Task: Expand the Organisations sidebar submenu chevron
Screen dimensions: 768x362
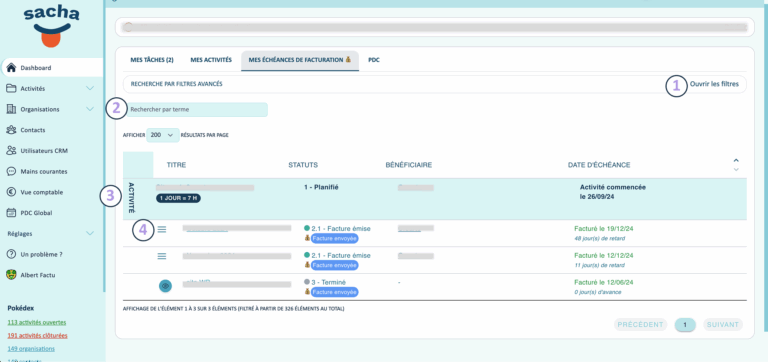Action: 90,109
